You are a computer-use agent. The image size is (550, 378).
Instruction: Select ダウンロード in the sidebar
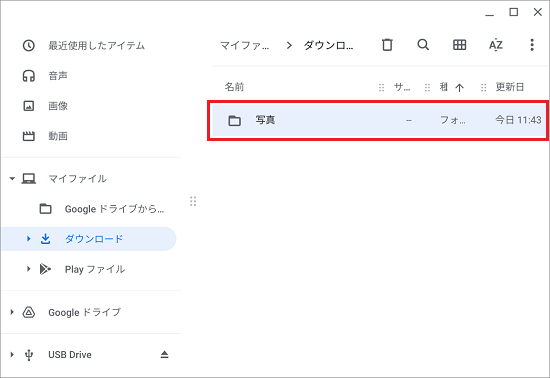click(94, 239)
